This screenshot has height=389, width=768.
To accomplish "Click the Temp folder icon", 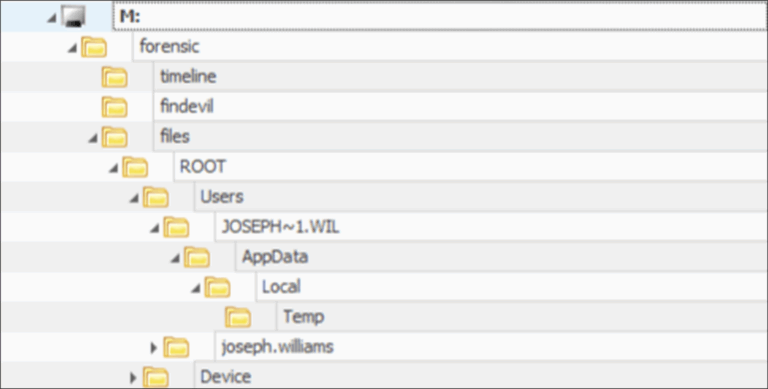I will 238,317.
